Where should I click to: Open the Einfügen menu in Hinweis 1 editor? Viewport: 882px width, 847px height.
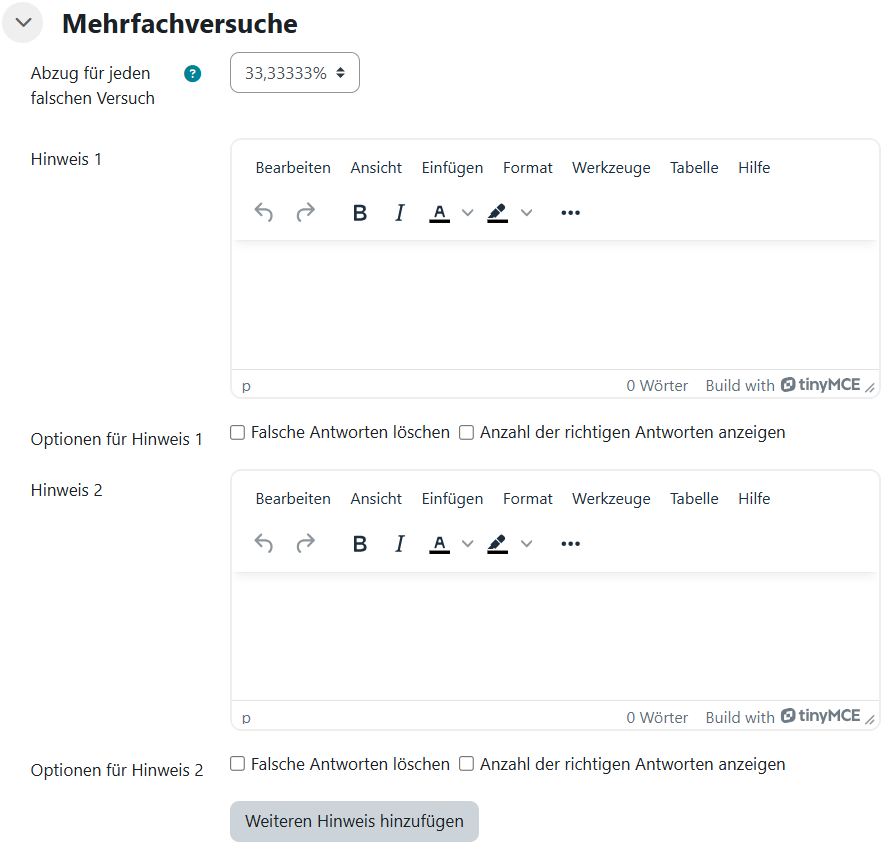[x=452, y=168]
